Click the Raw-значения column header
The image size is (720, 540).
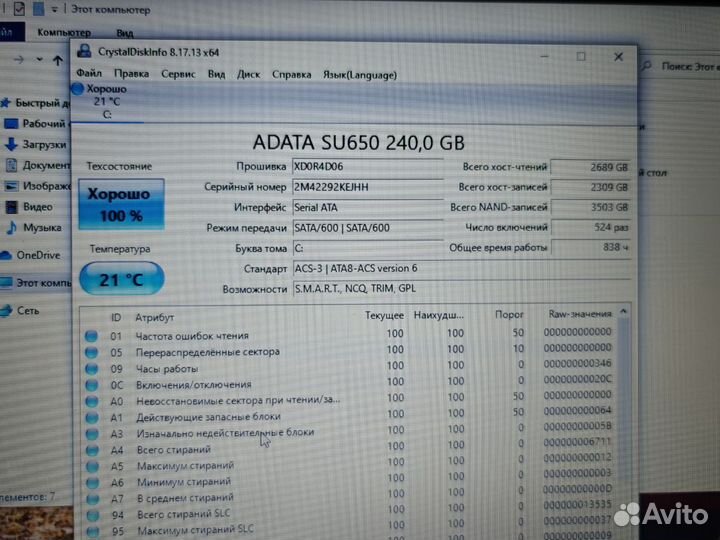click(580, 314)
